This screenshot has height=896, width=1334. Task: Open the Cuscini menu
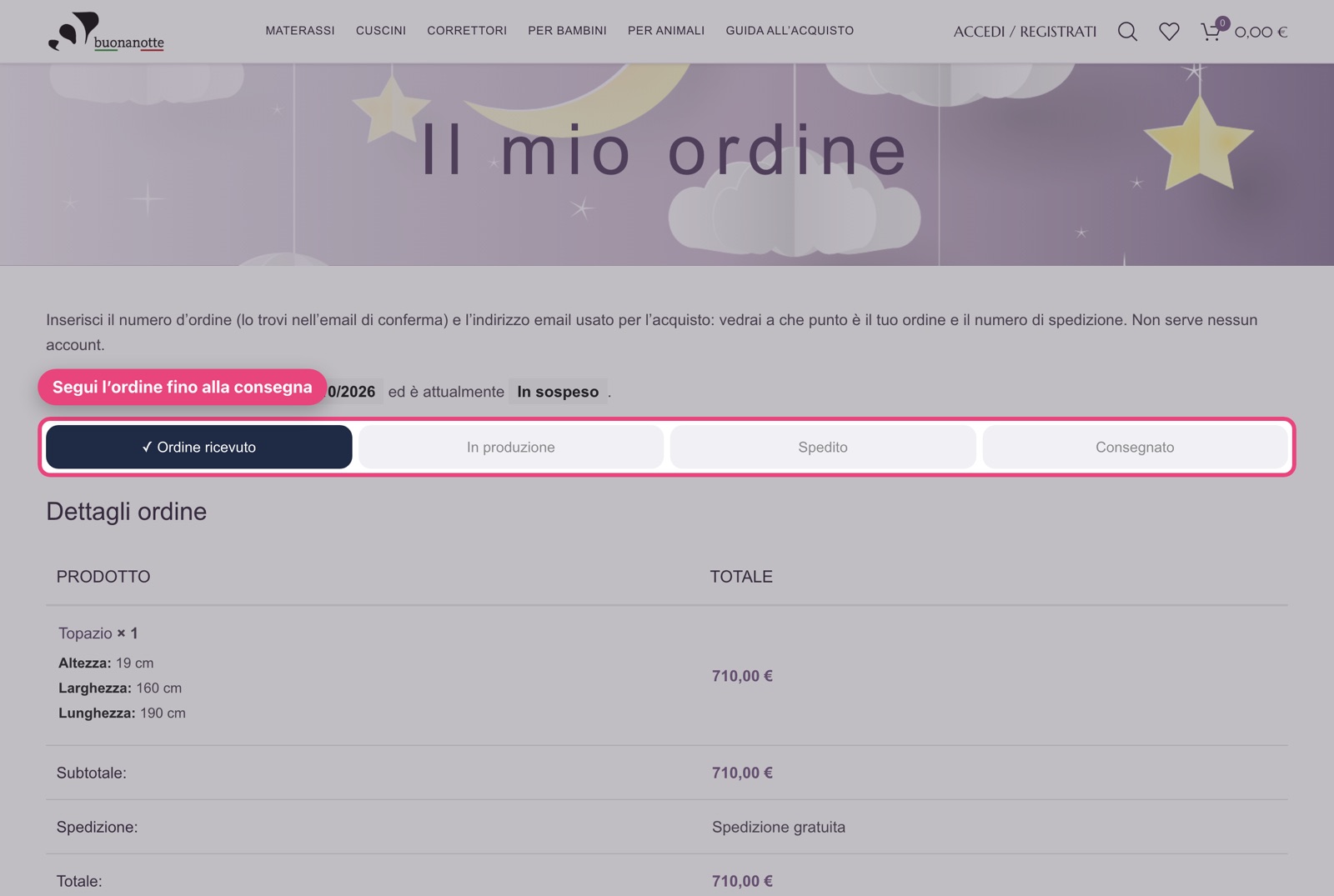click(x=381, y=31)
